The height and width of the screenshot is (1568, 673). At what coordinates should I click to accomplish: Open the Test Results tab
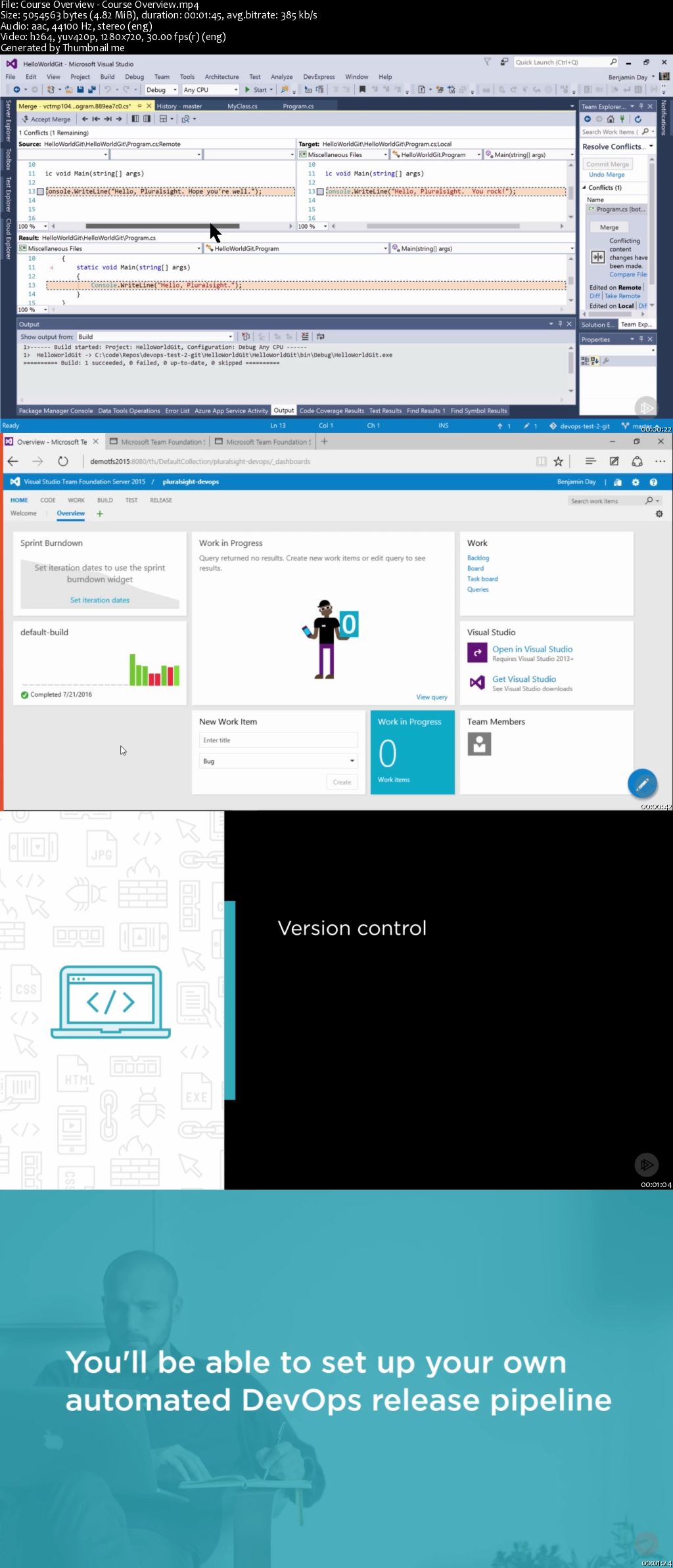tap(385, 411)
